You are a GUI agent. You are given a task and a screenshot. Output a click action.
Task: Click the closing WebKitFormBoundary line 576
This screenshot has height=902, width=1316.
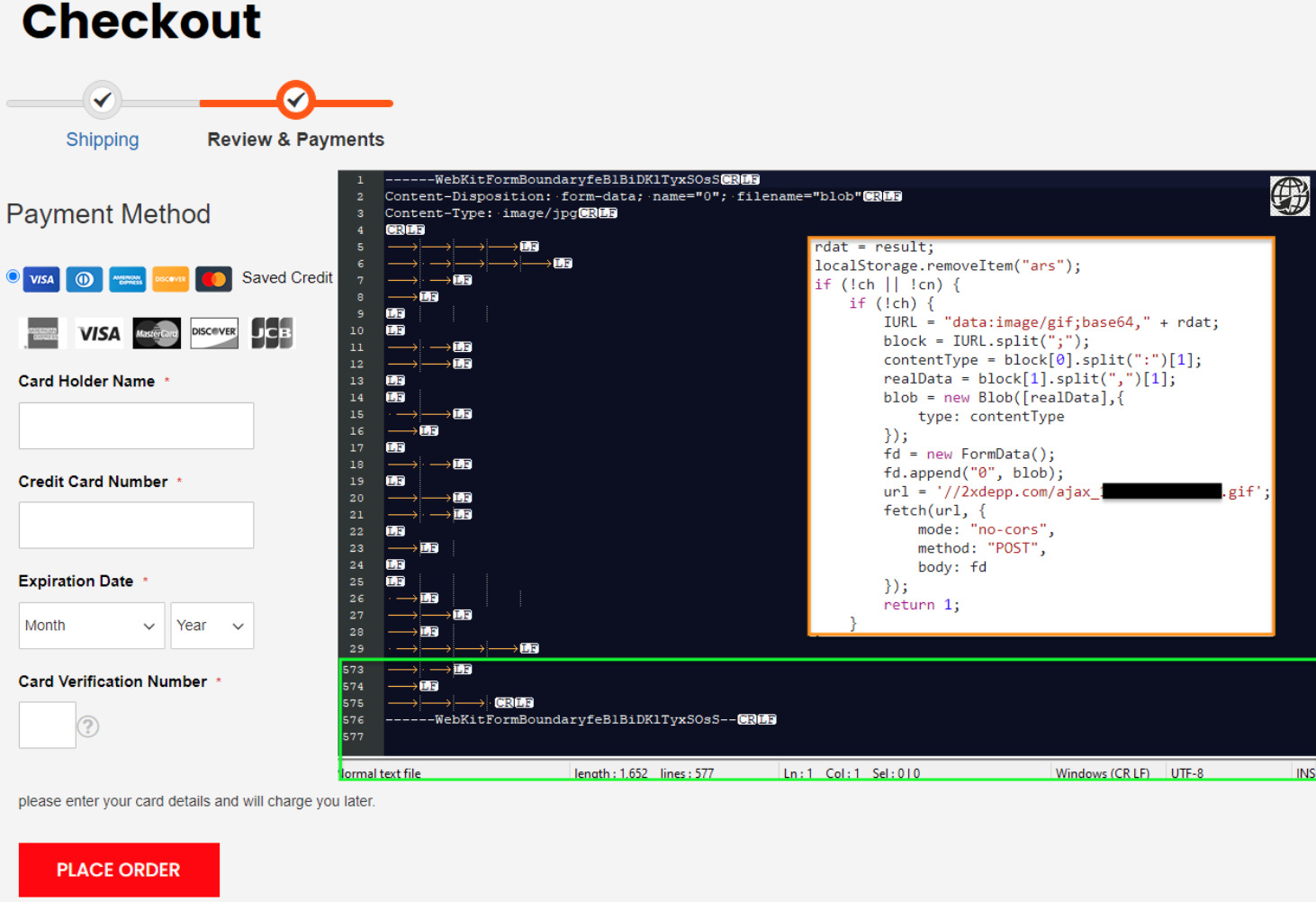[x=580, y=719]
